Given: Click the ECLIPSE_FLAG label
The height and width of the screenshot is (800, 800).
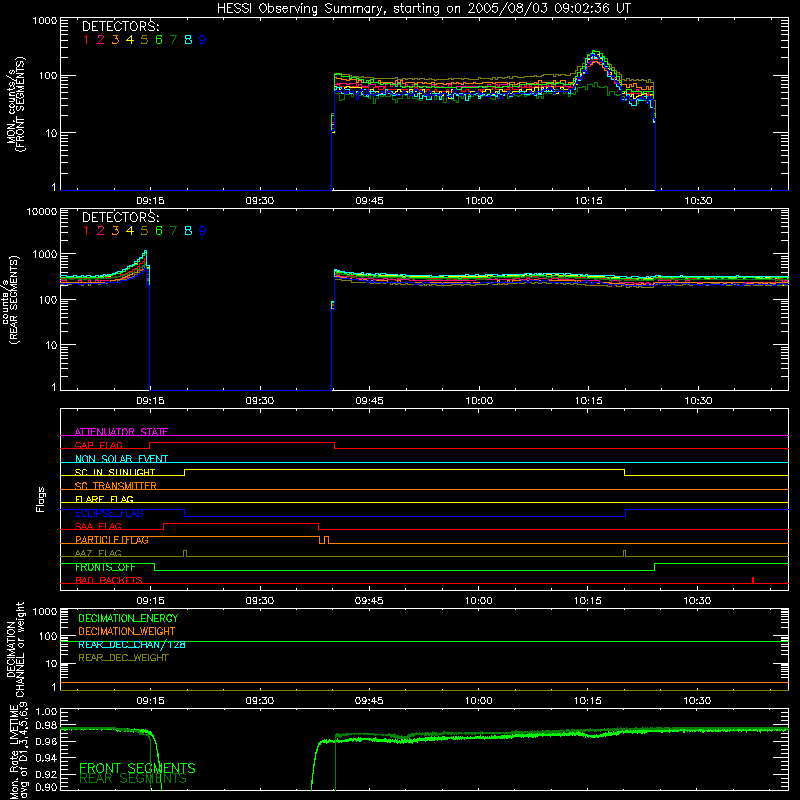Looking at the screenshot, I should tap(109, 513).
